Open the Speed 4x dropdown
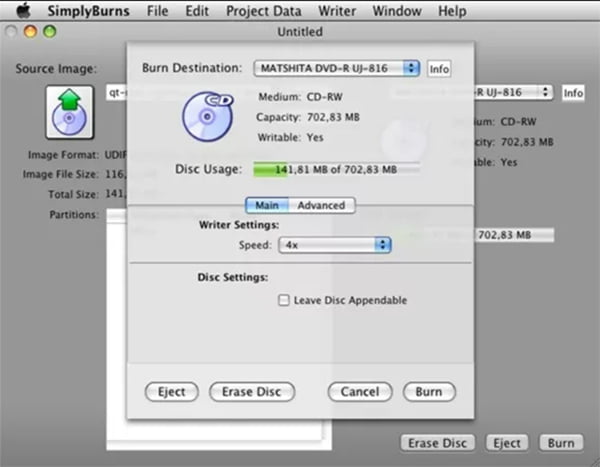The image size is (600, 467). click(x=335, y=245)
